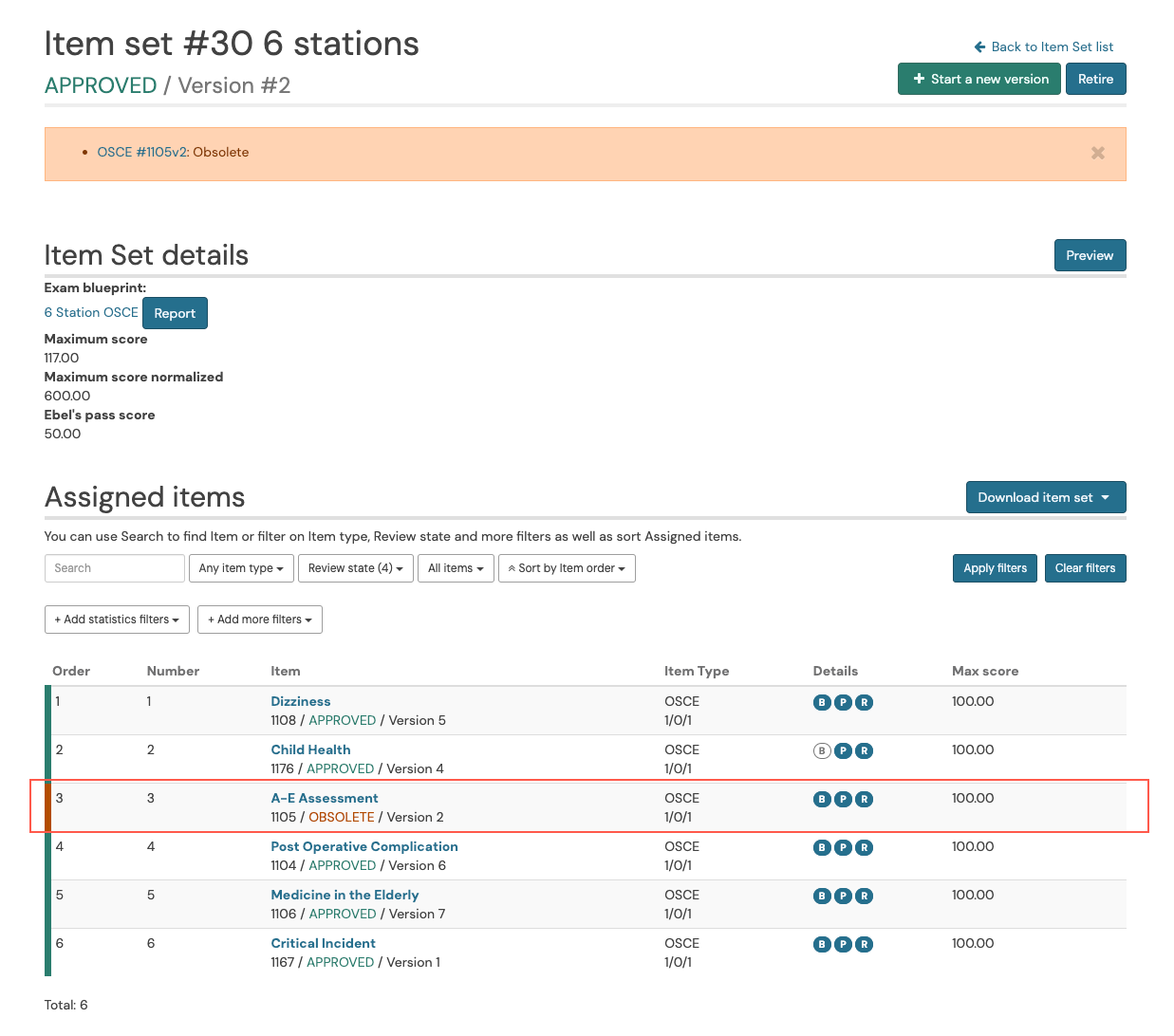Click the B icon on the Dizziness row
The width and height of the screenshot is (1174, 1036).
822,702
